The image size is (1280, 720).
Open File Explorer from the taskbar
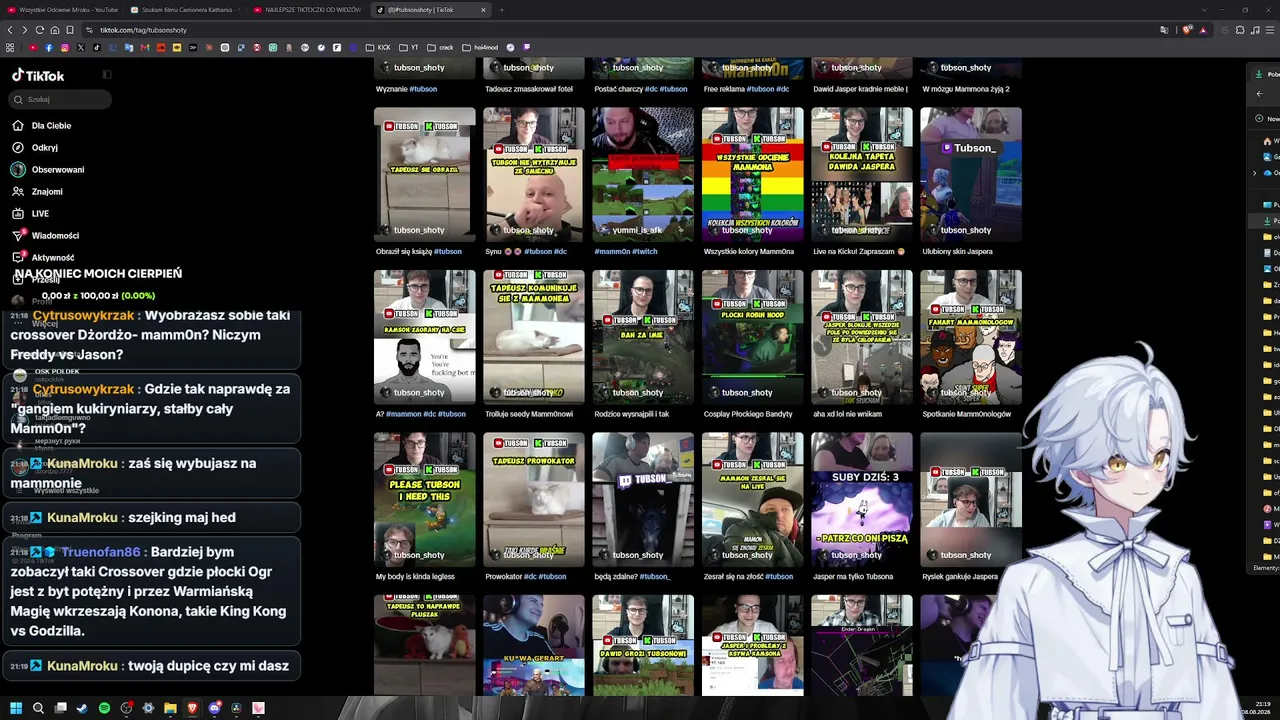point(170,708)
